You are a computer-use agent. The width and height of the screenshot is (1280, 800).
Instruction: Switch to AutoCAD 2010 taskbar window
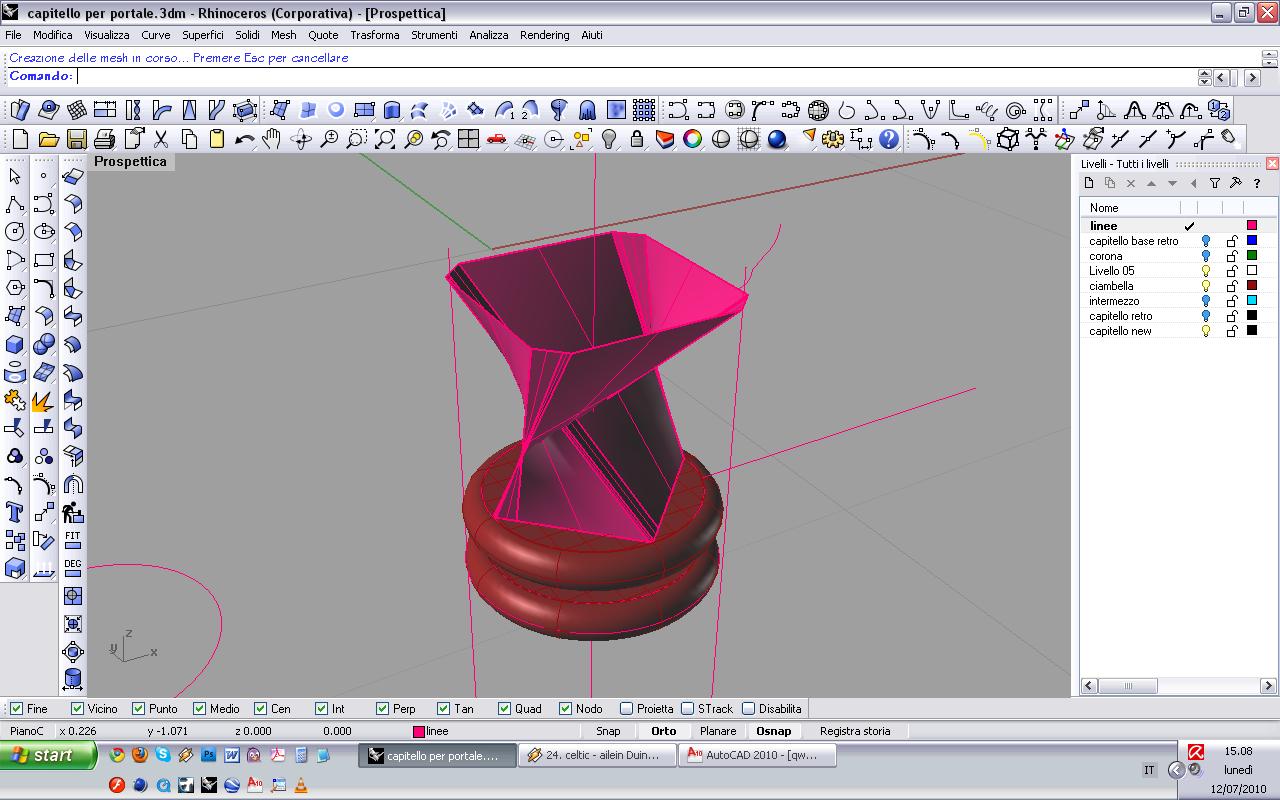pyautogui.click(x=757, y=756)
